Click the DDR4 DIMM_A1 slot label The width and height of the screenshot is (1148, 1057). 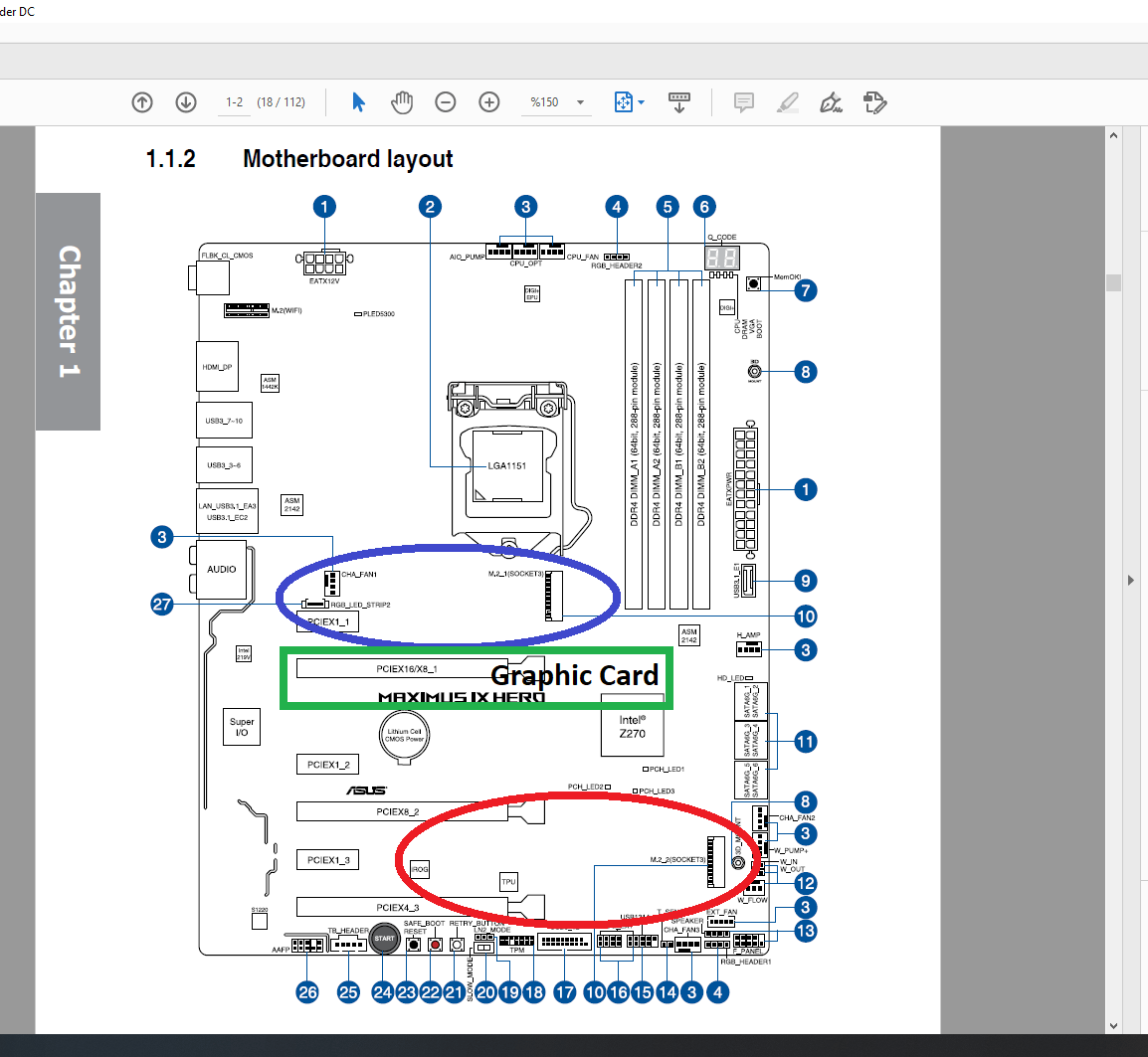coord(634,445)
